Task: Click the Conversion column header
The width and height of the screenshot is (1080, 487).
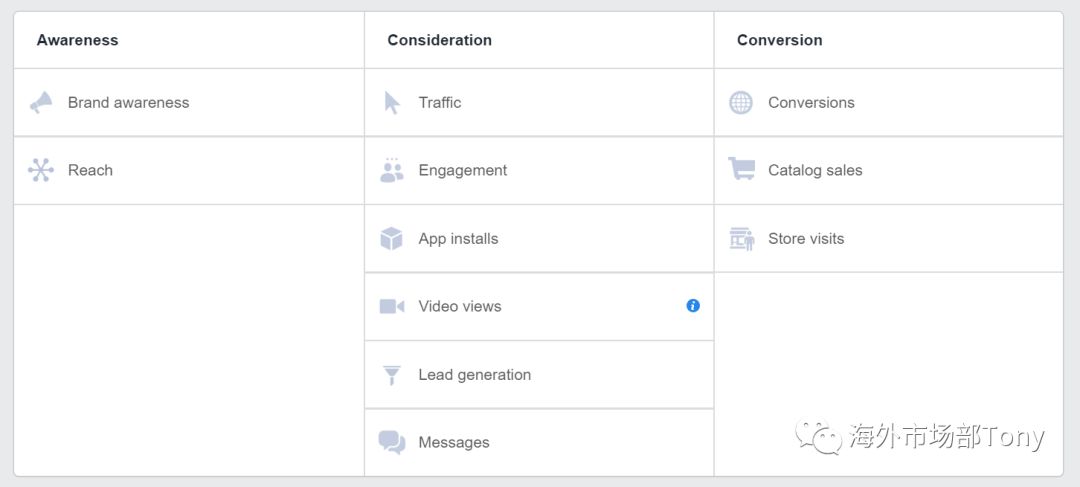Action: coord(780,40)
